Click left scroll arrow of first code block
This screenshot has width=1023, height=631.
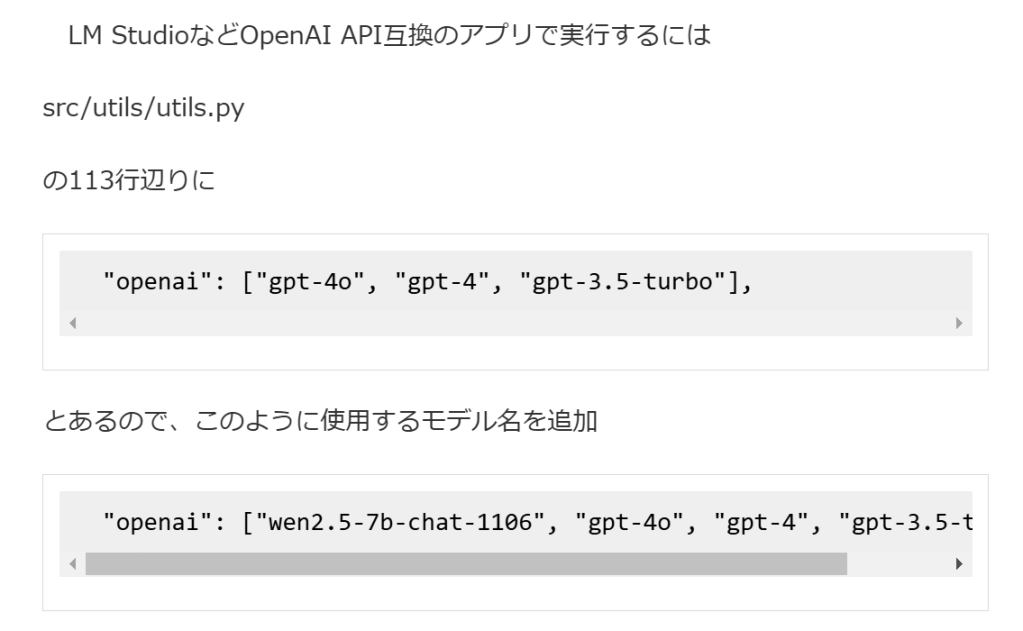[73, 324]
